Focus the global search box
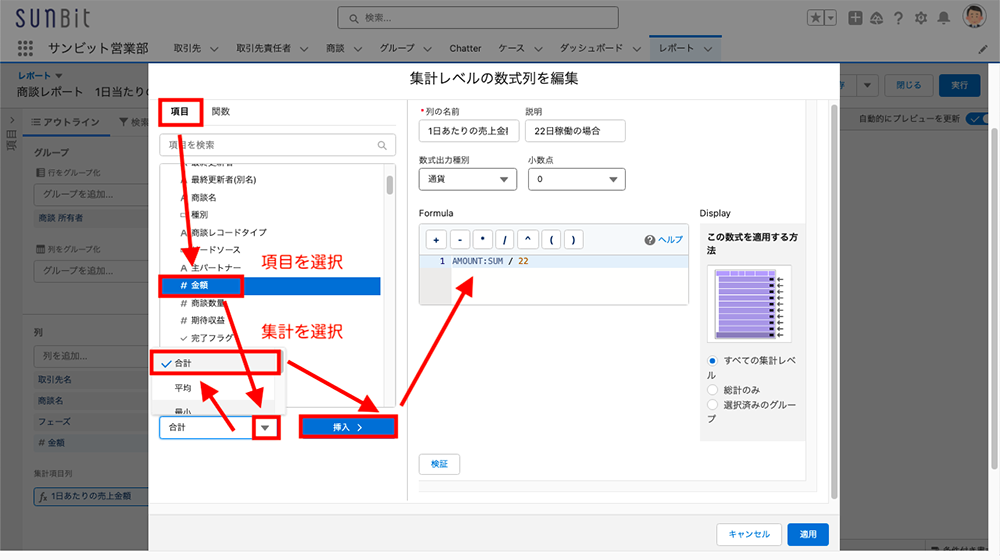1000x560 pixels. (478, 18)
